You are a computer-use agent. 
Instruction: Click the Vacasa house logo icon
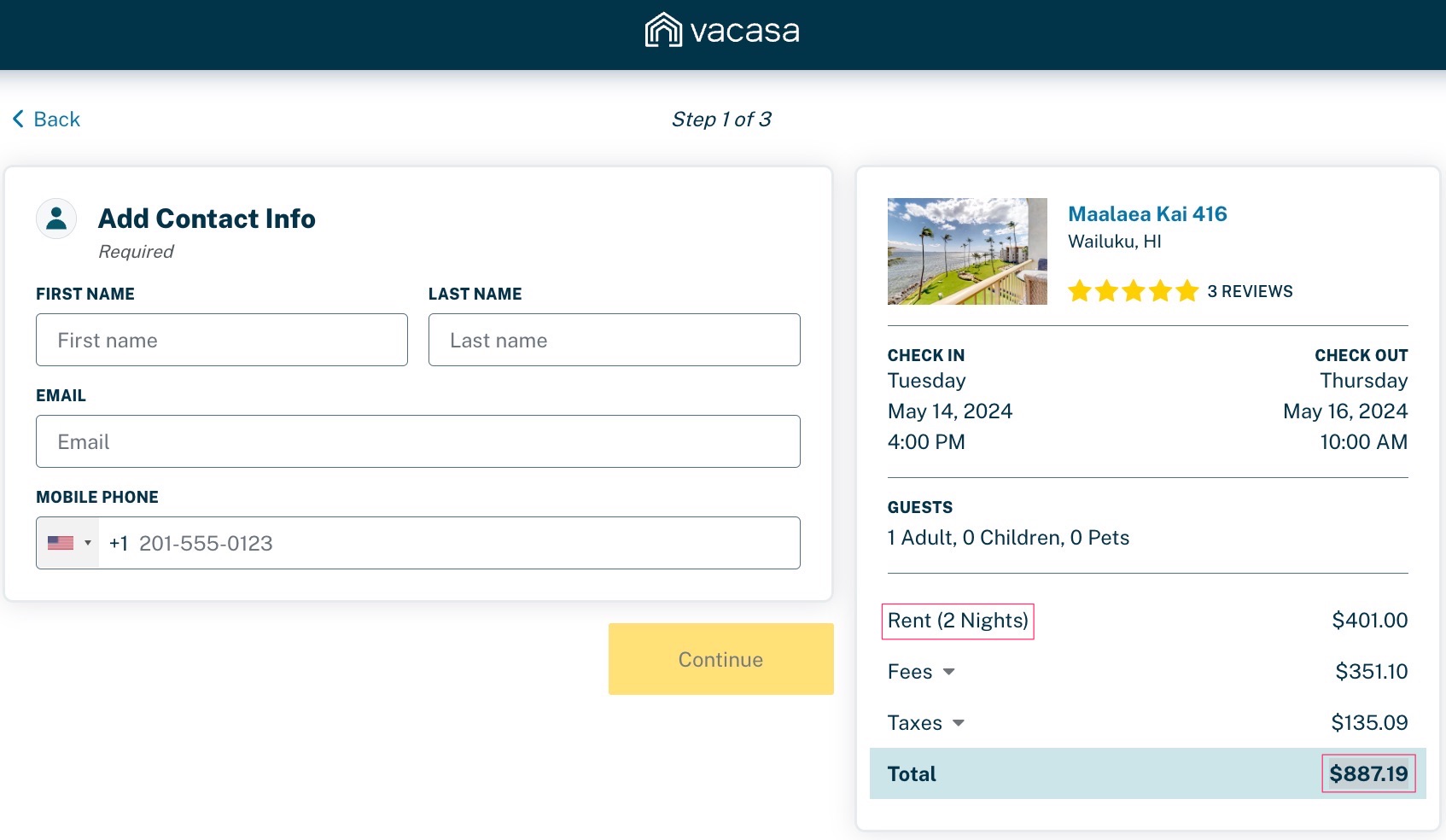coord(663,31)
